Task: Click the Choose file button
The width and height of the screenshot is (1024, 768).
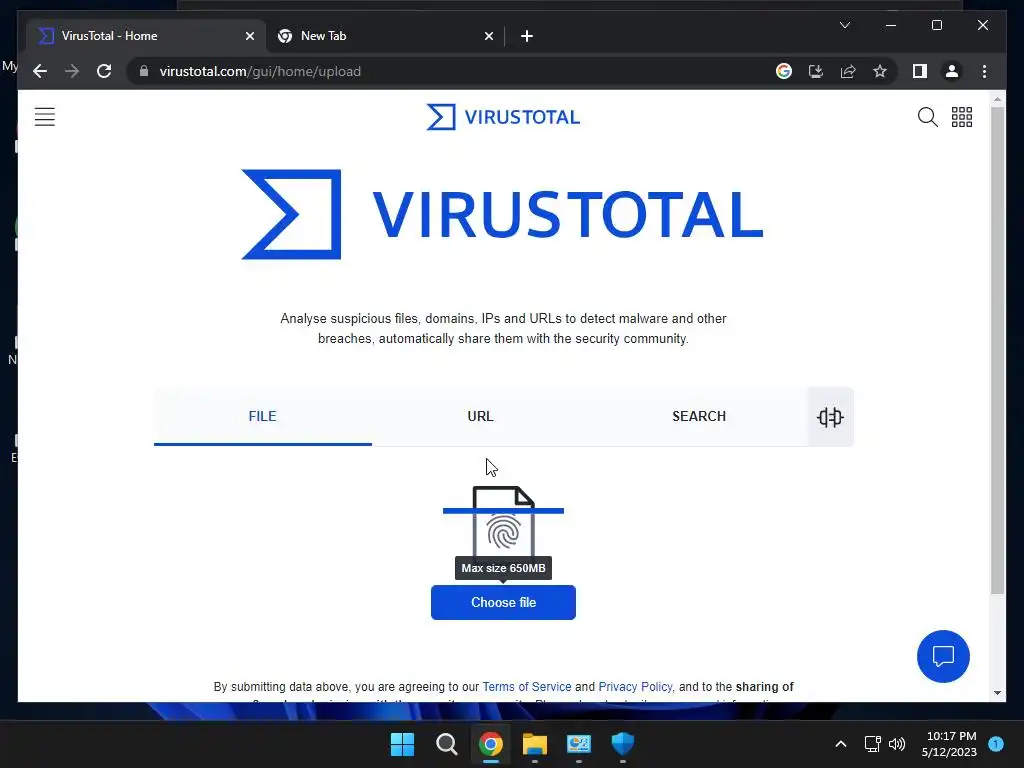Action: pos(504,602)
